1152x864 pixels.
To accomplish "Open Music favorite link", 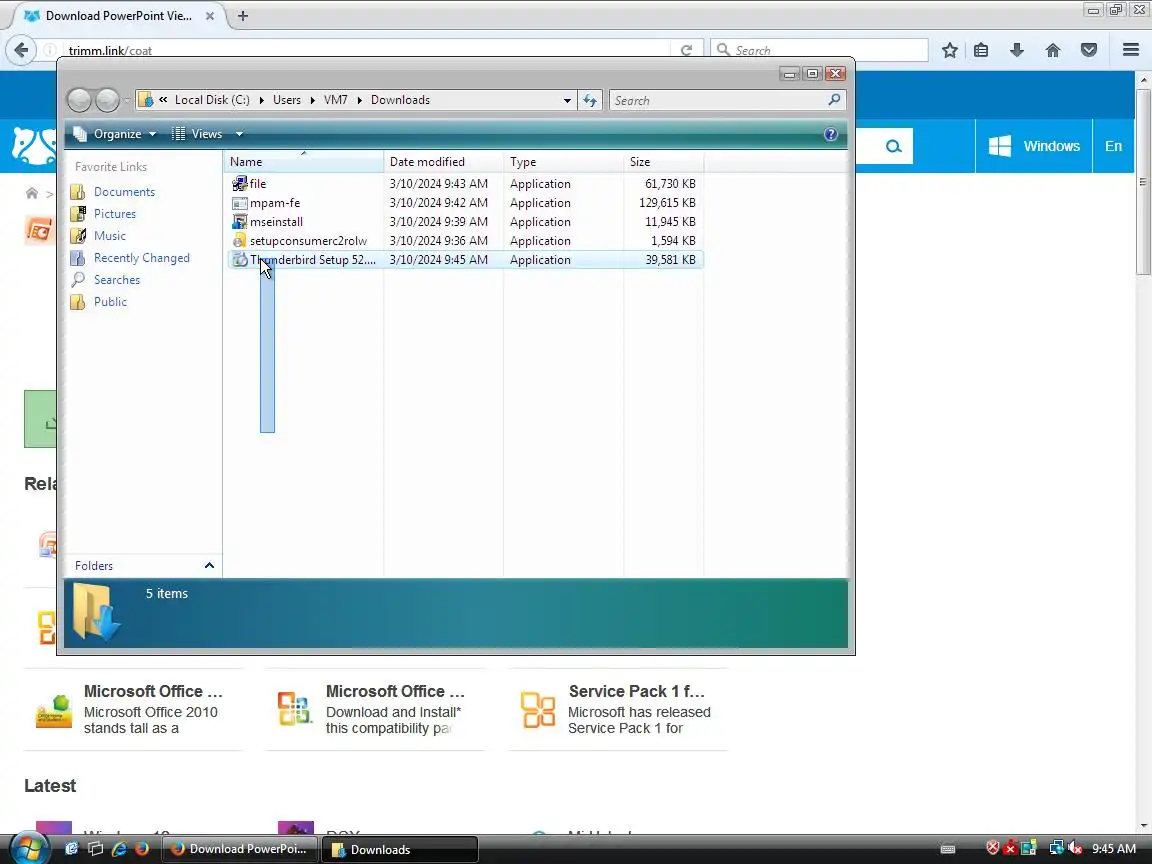I will tap(109, 236).
